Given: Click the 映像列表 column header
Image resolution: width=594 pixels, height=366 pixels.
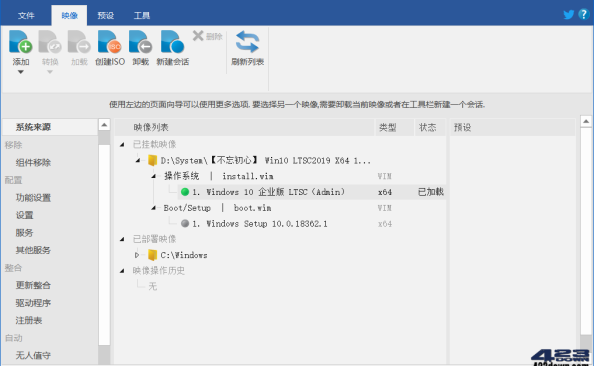Looking at the screenshot, I should pos(244,127).
